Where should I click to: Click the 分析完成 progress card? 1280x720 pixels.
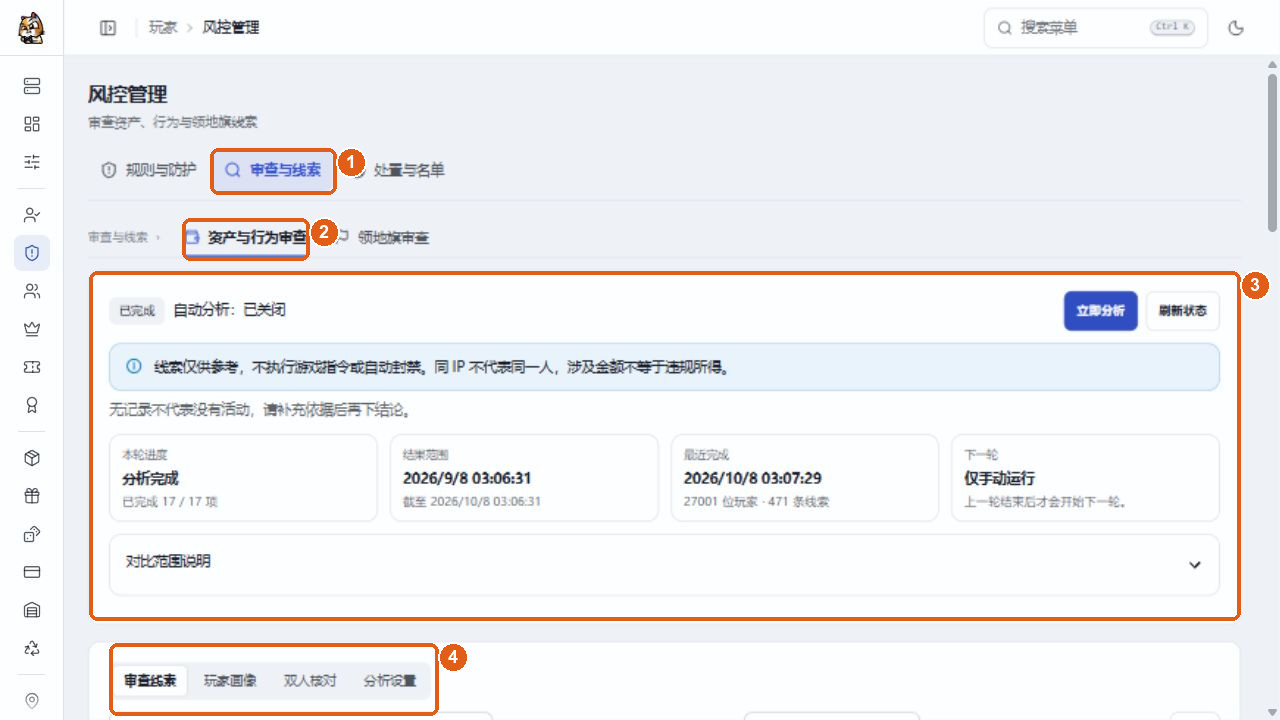click(243, 478)
